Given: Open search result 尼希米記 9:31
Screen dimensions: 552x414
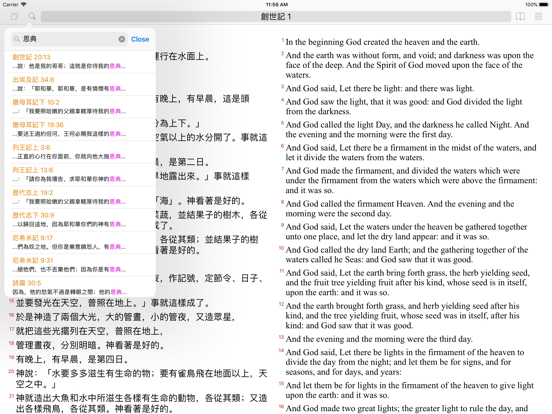Looking at the screenshot, I should 80,265.
